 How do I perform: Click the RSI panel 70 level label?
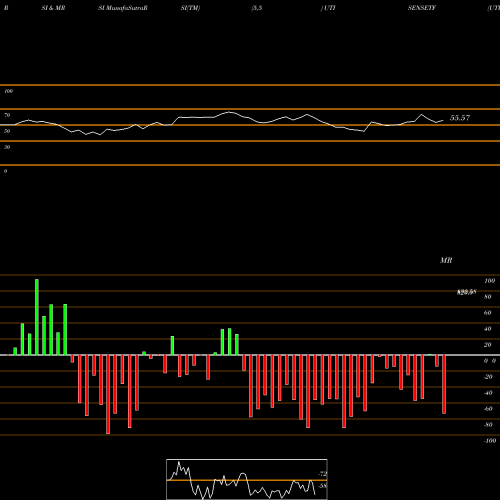(x=7, y=115)
